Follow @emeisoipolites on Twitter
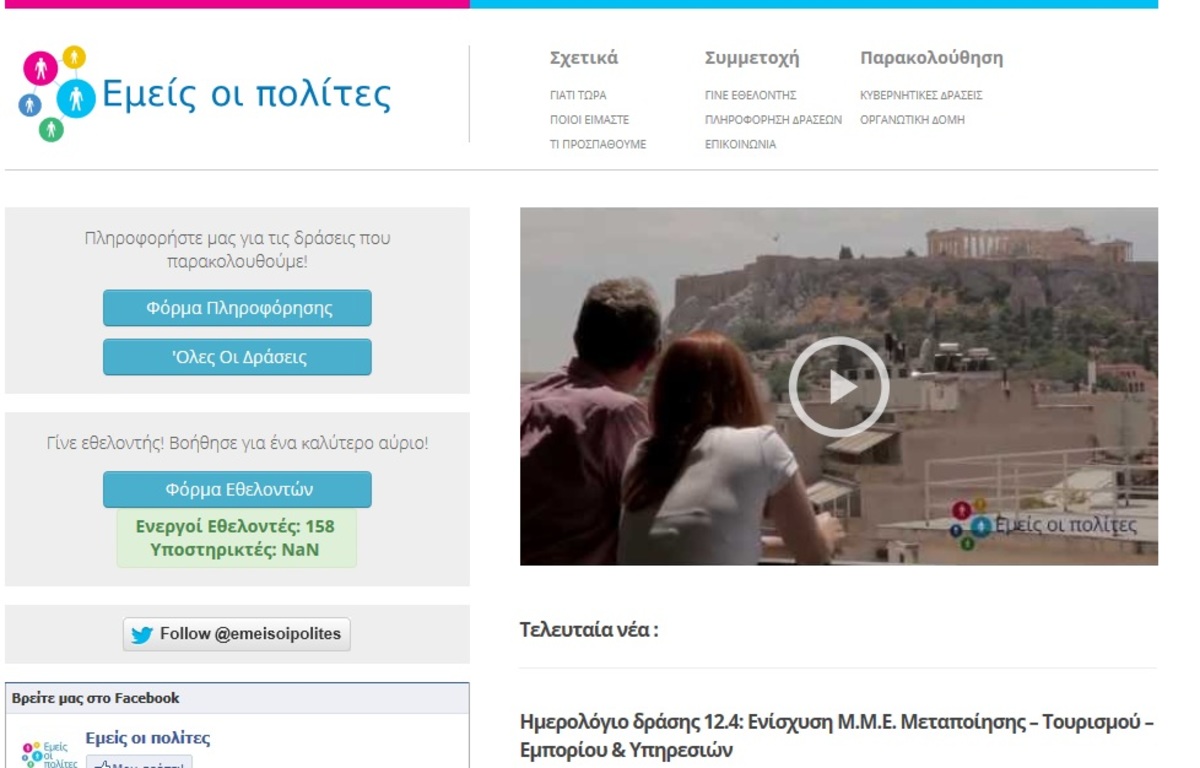This screenshot has height=768, width=1200. click(237, 634)
